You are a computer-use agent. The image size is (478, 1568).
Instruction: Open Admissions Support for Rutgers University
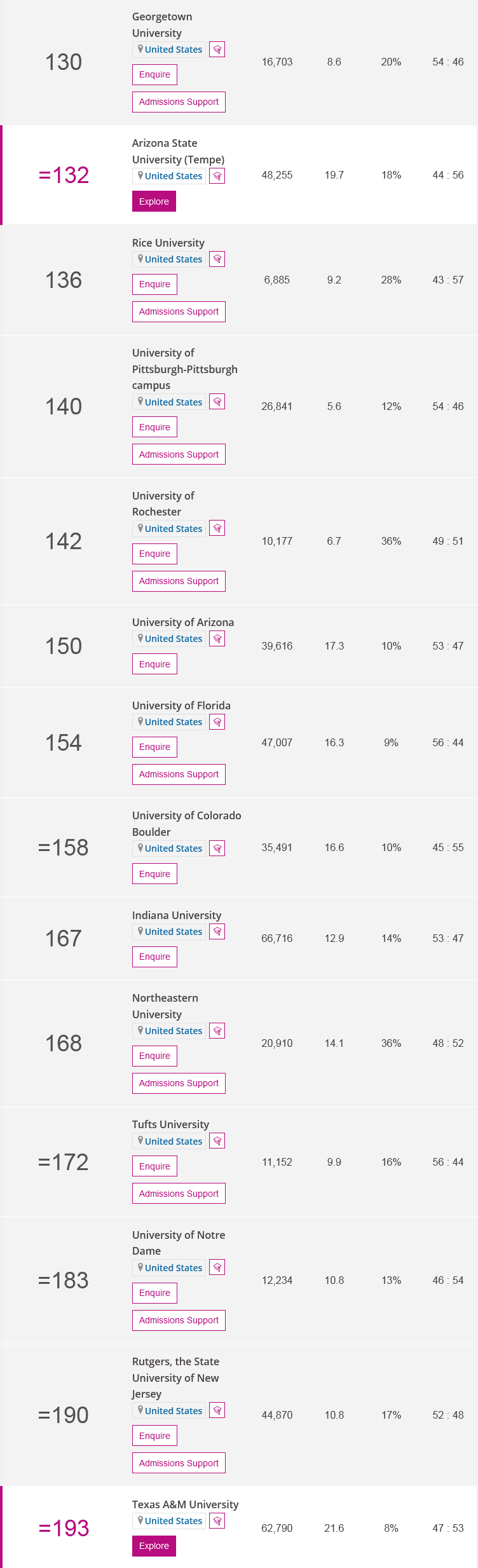pyautogui.click(x=179, y=1463)
